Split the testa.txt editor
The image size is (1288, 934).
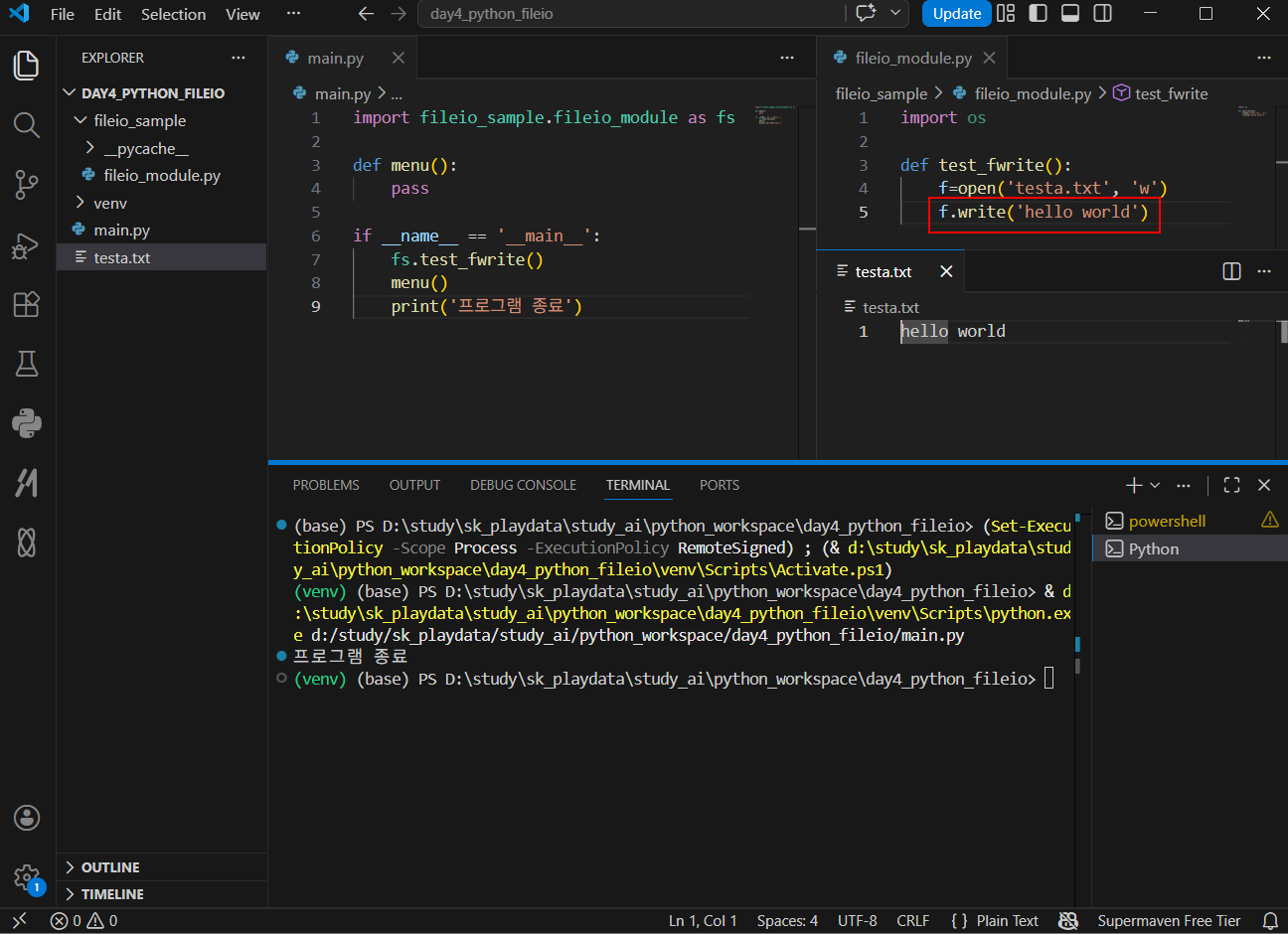point(1231,271)
